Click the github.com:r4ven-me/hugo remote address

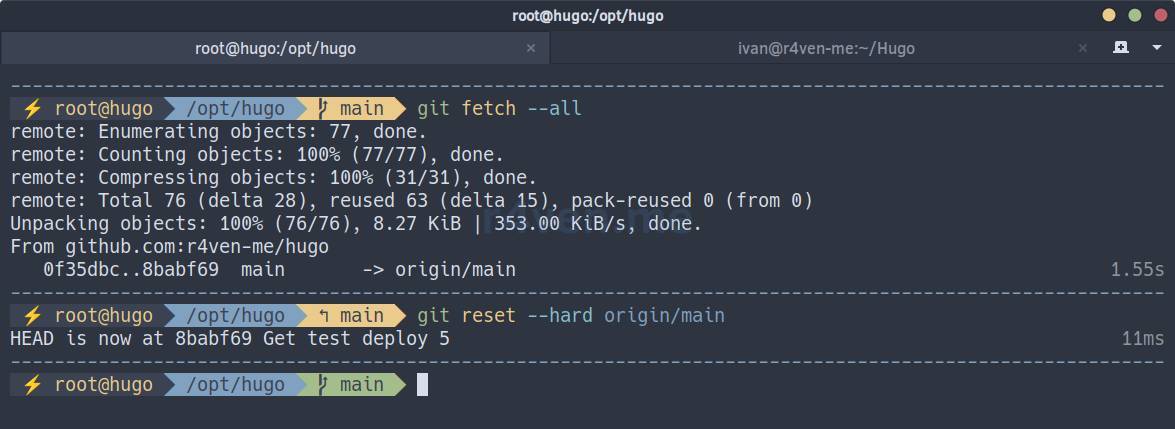pyautogui.click(x=197, y=246)
